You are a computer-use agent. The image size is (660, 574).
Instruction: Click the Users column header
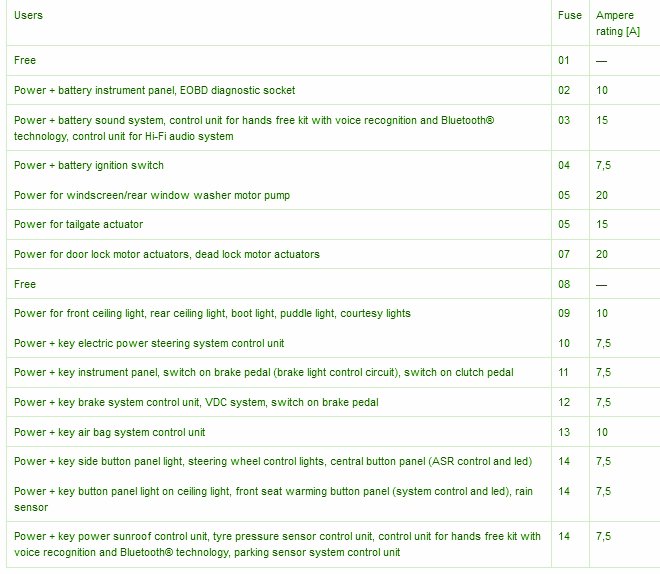click(28, 16)
